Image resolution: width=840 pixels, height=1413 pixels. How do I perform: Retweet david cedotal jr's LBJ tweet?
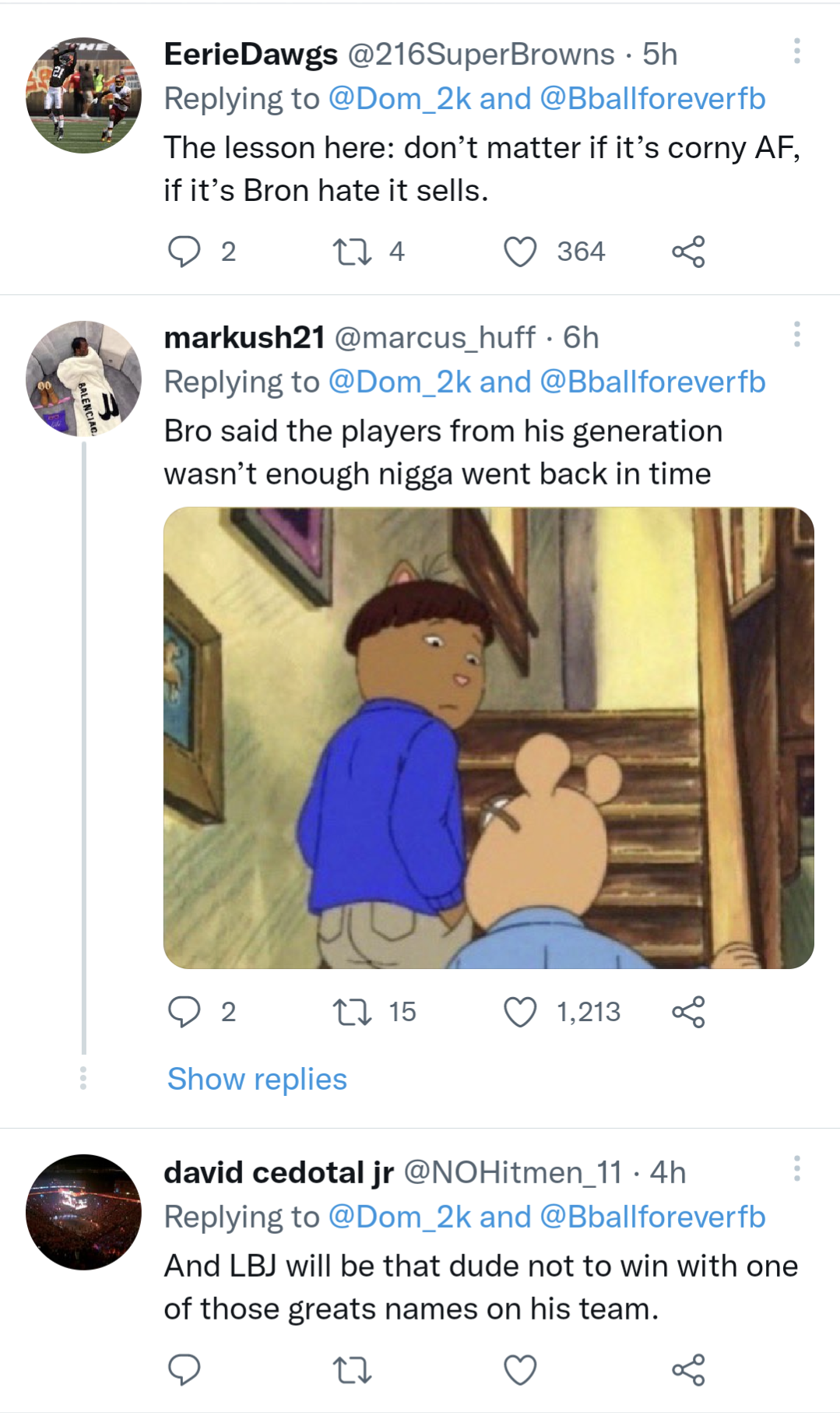pyautogui.click(x=352, y=1370)
